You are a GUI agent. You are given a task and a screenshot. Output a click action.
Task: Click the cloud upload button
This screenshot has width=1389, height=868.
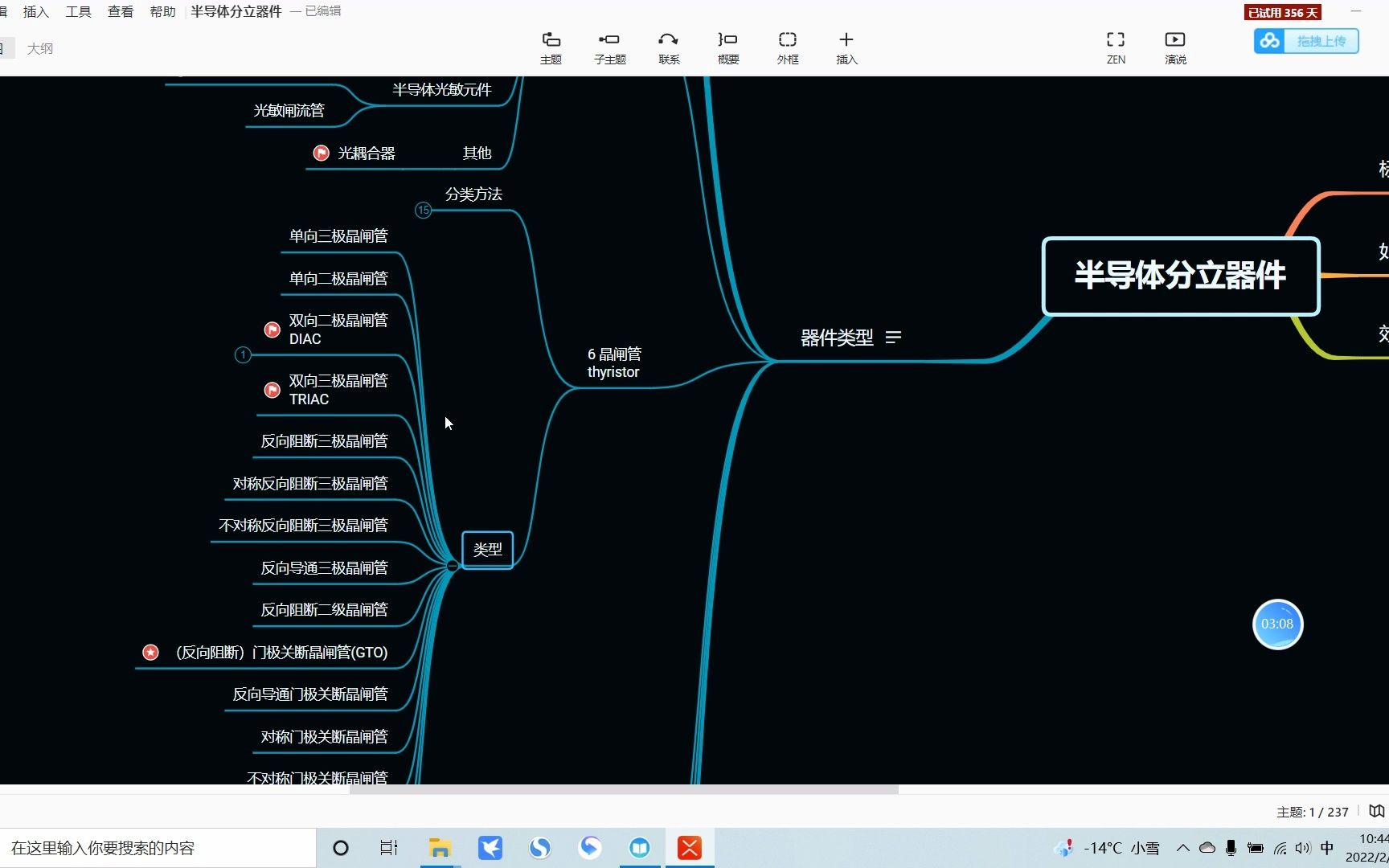coord(1306,41)
